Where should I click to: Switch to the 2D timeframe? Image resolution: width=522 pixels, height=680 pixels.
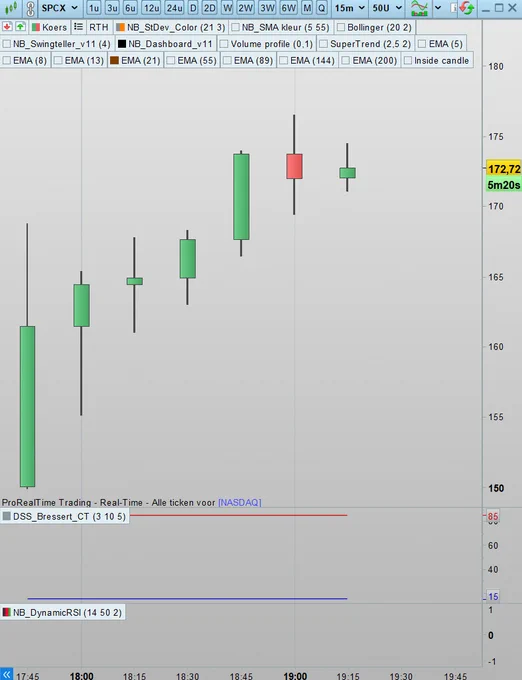pos(210,8)
